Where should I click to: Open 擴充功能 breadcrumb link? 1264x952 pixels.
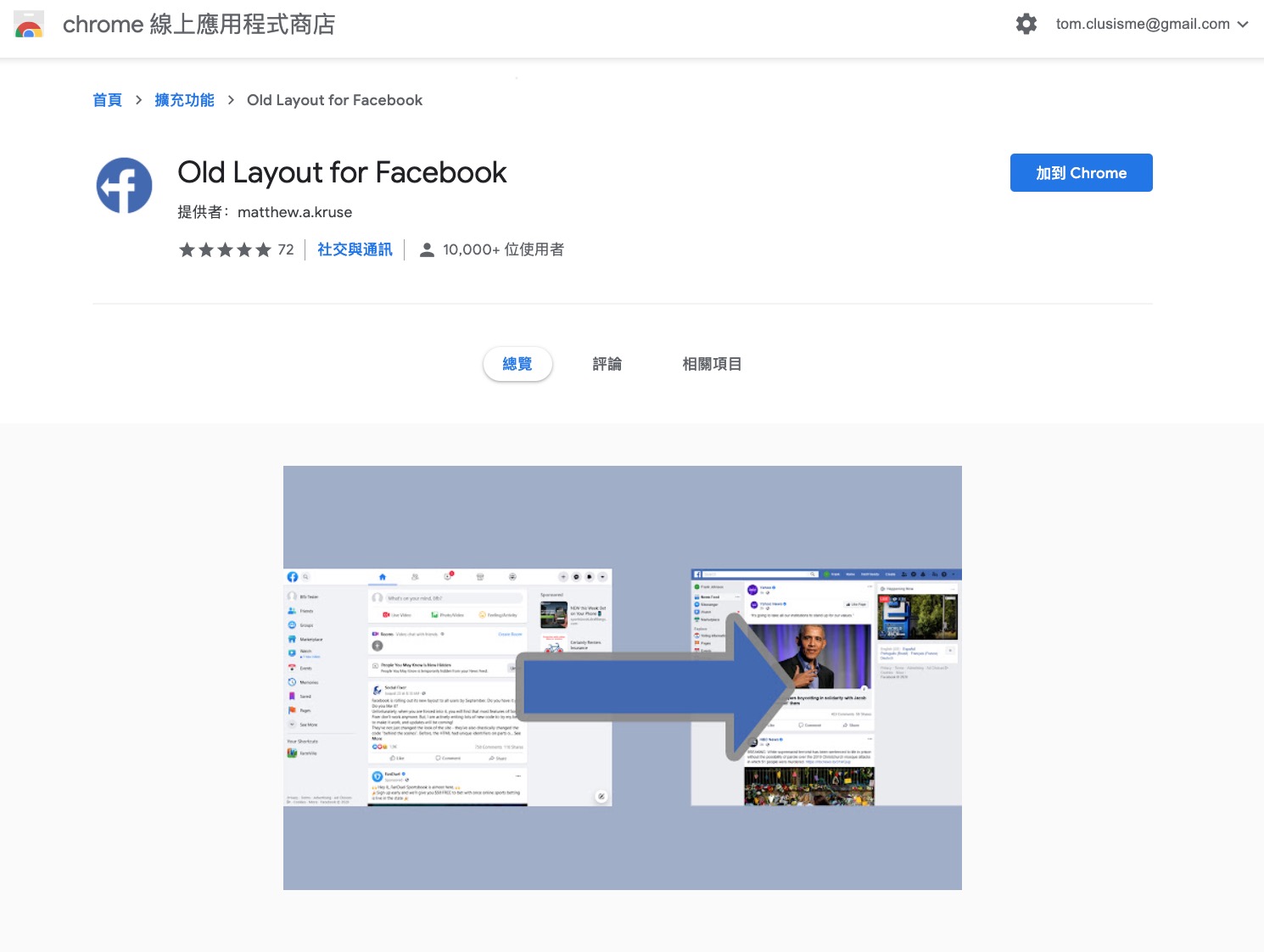coord(184,100)
